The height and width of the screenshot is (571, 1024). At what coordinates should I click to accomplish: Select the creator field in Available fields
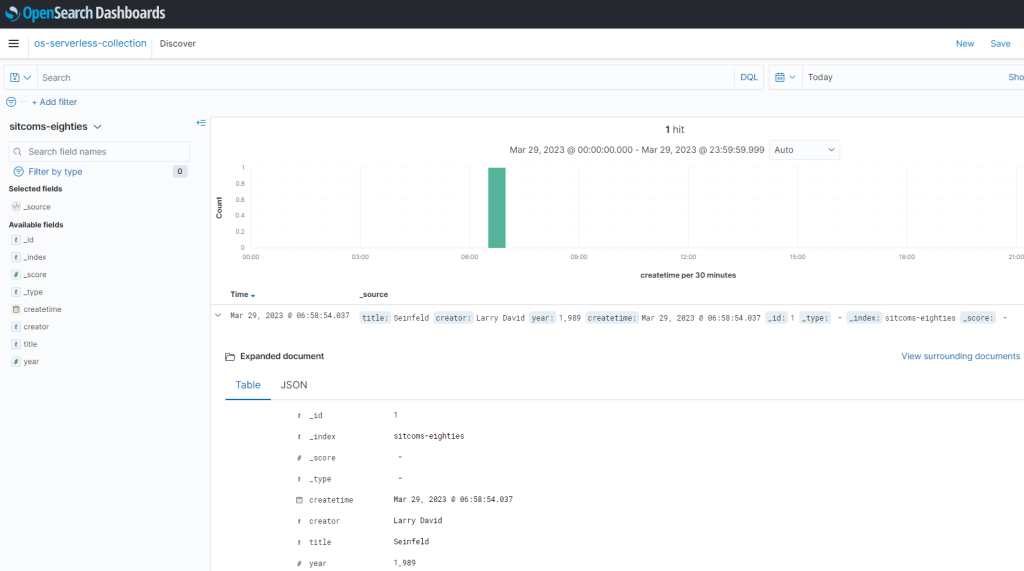click(36, 327)
